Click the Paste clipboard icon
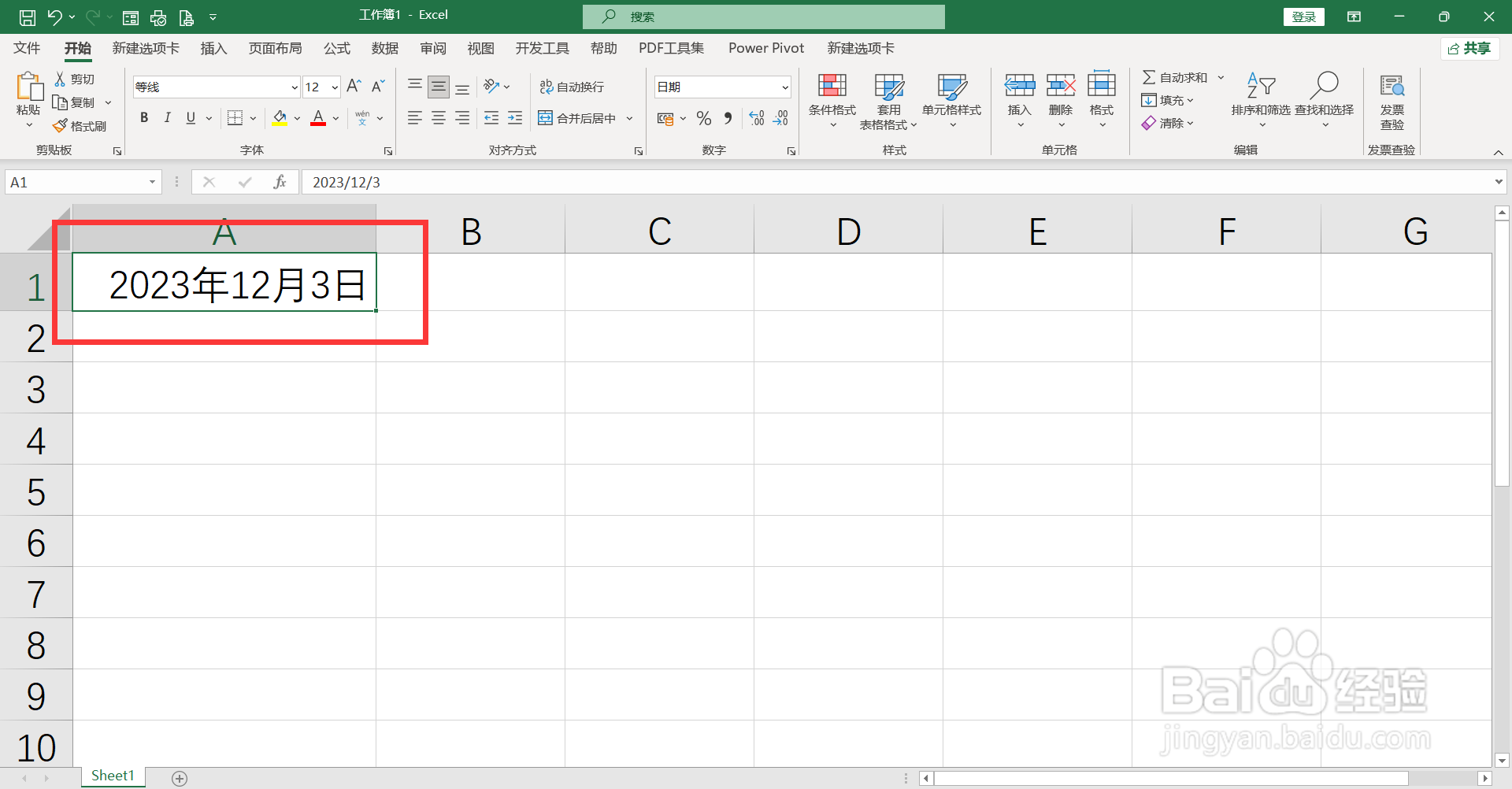The width and height of the screenshot is (1512, 789). click(29, 87)
